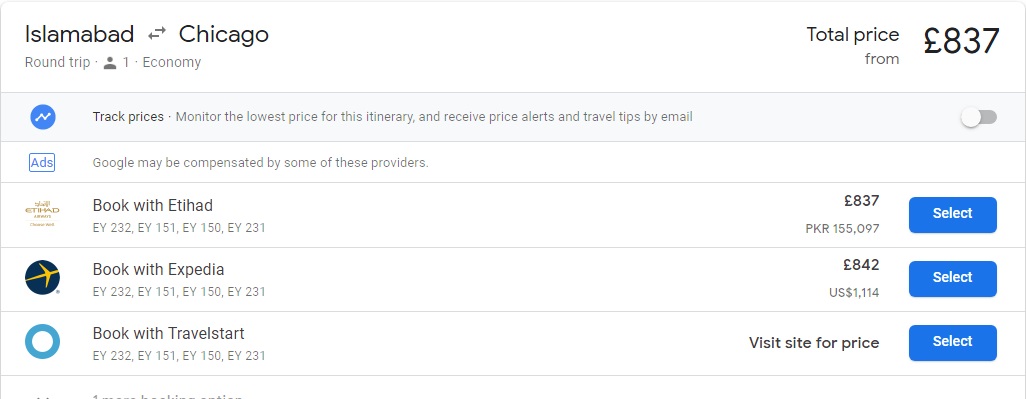Click the £837 Etihad price

[x=862, y=201]
